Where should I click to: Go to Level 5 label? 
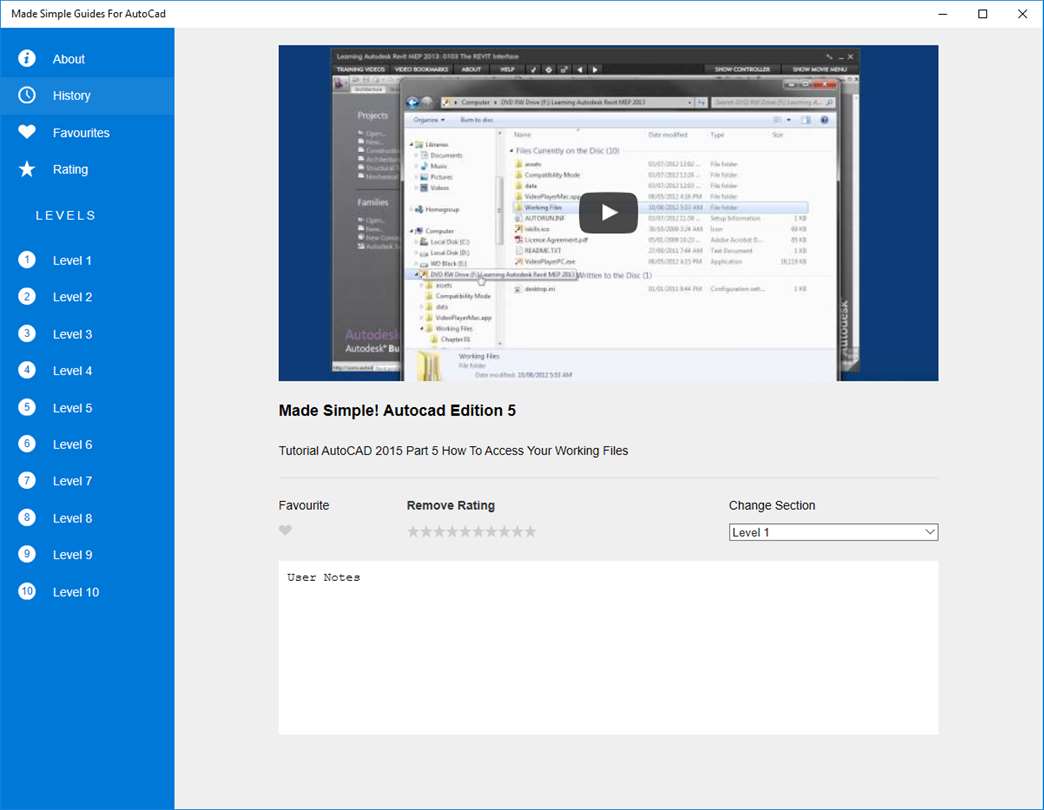[73, 408]
